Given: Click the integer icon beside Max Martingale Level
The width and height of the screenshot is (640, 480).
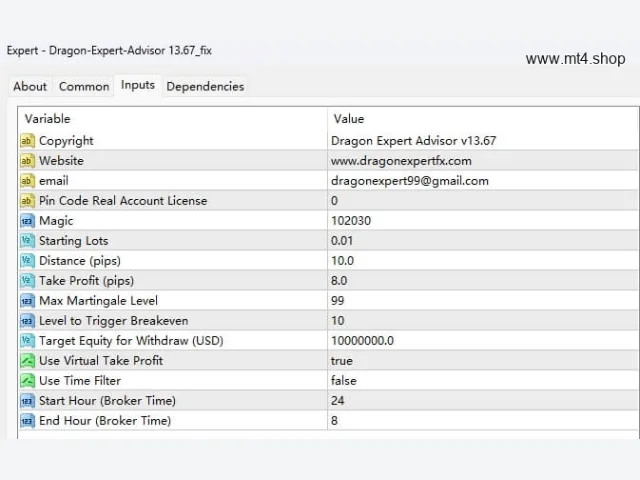Looking at the screenshot, I should (x=27, y=301).
